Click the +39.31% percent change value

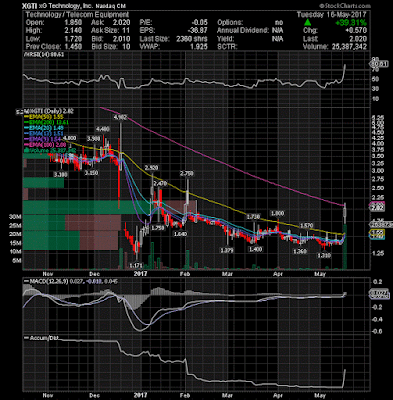(351, 23)
